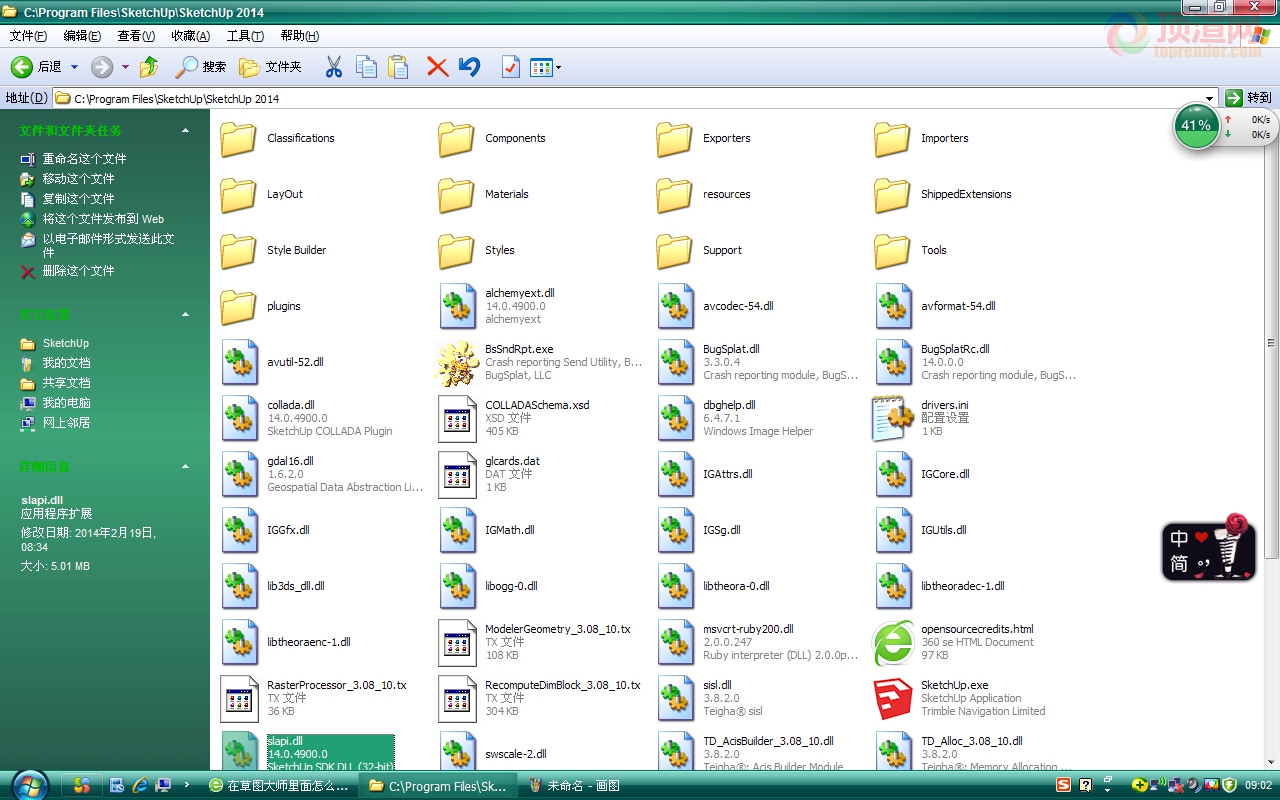Click the Sogou S icon in taskbar tray
This screenshot has width=1280, height=800.
1064,785
